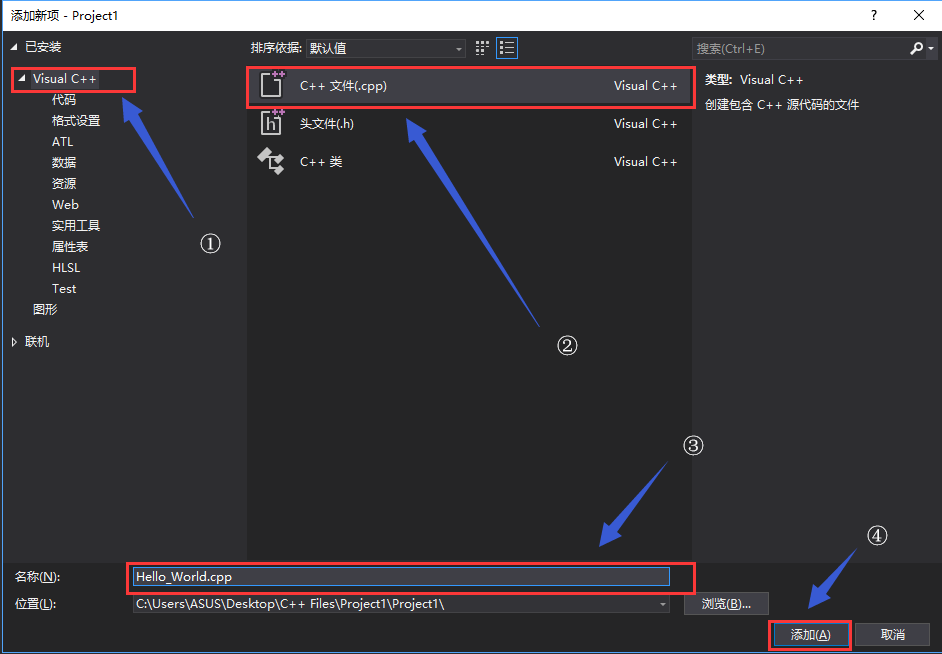Switch to small icons view
Screen dimensions: 942x654
(x=482, y=48)
